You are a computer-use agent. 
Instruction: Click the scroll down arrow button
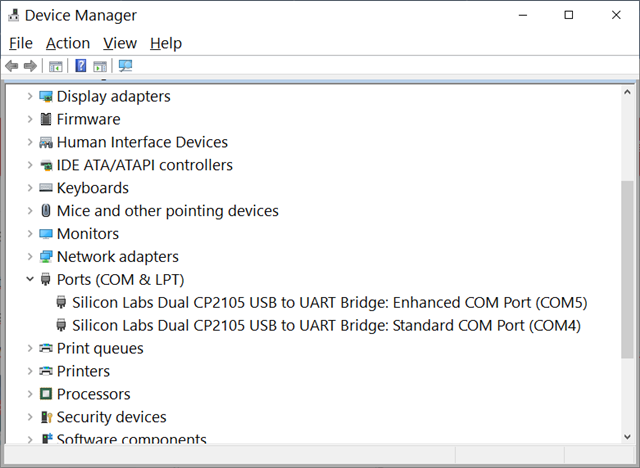pyautogui.click(x=627, y=437)
